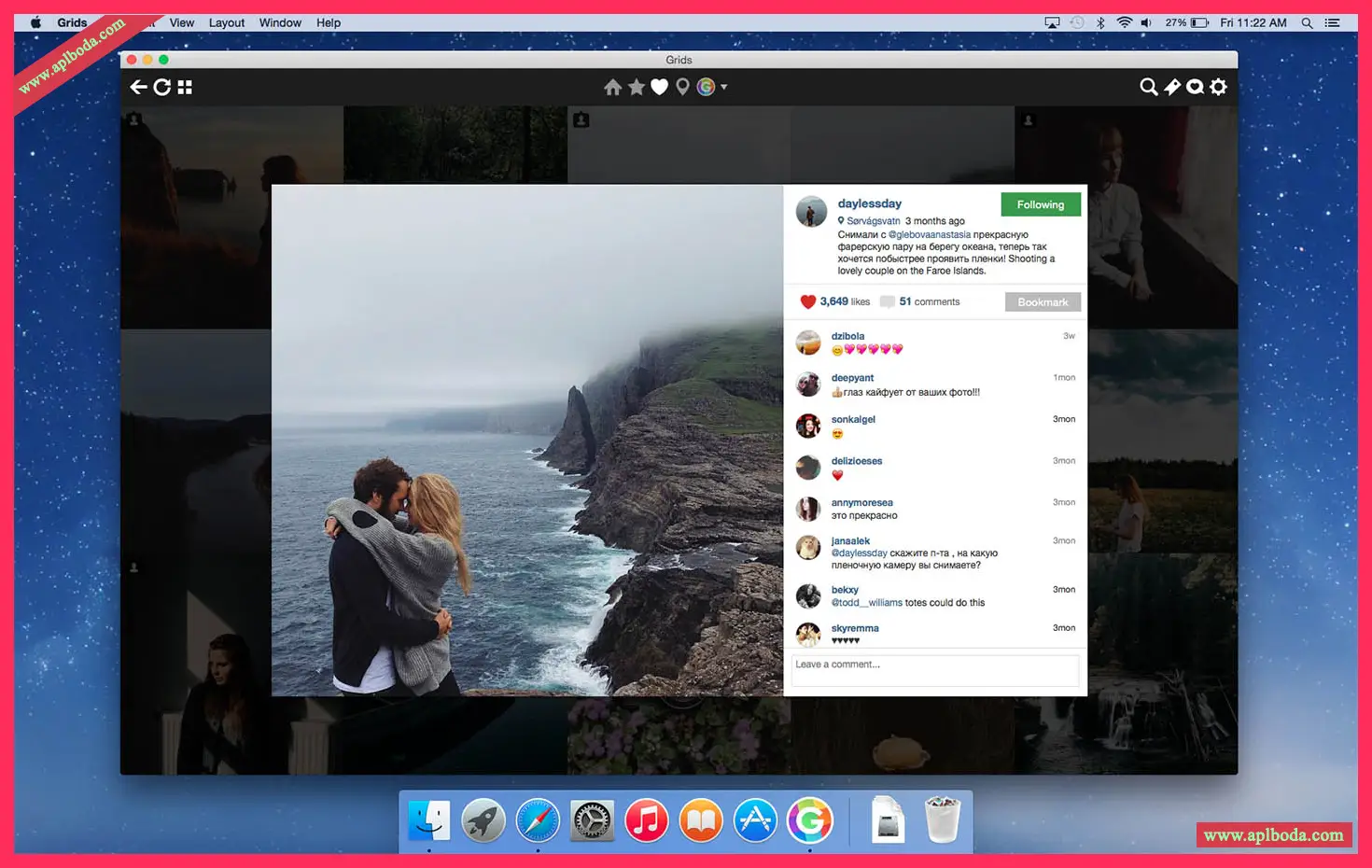1372x868 pixels.
Task: Toggle like with the red heart
Action: [x=808, y=301]
